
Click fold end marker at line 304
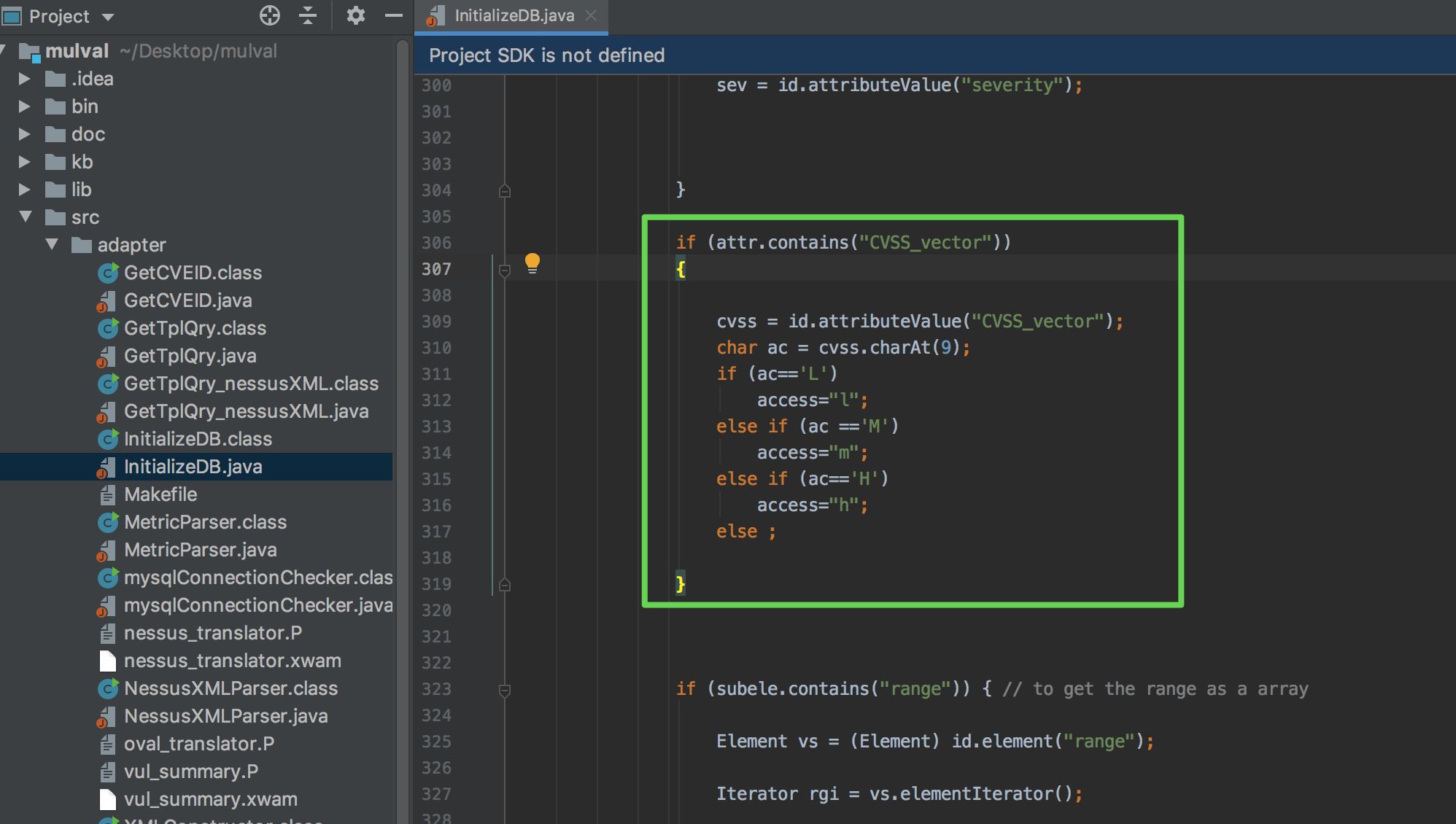(x=504, y=191)
